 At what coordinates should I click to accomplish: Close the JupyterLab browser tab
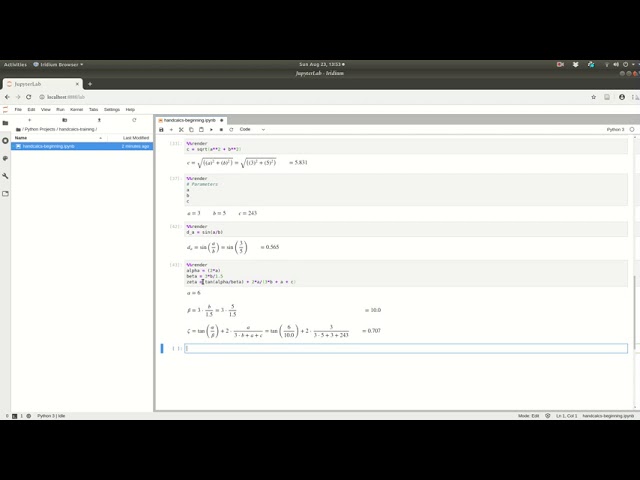point(77,84)
